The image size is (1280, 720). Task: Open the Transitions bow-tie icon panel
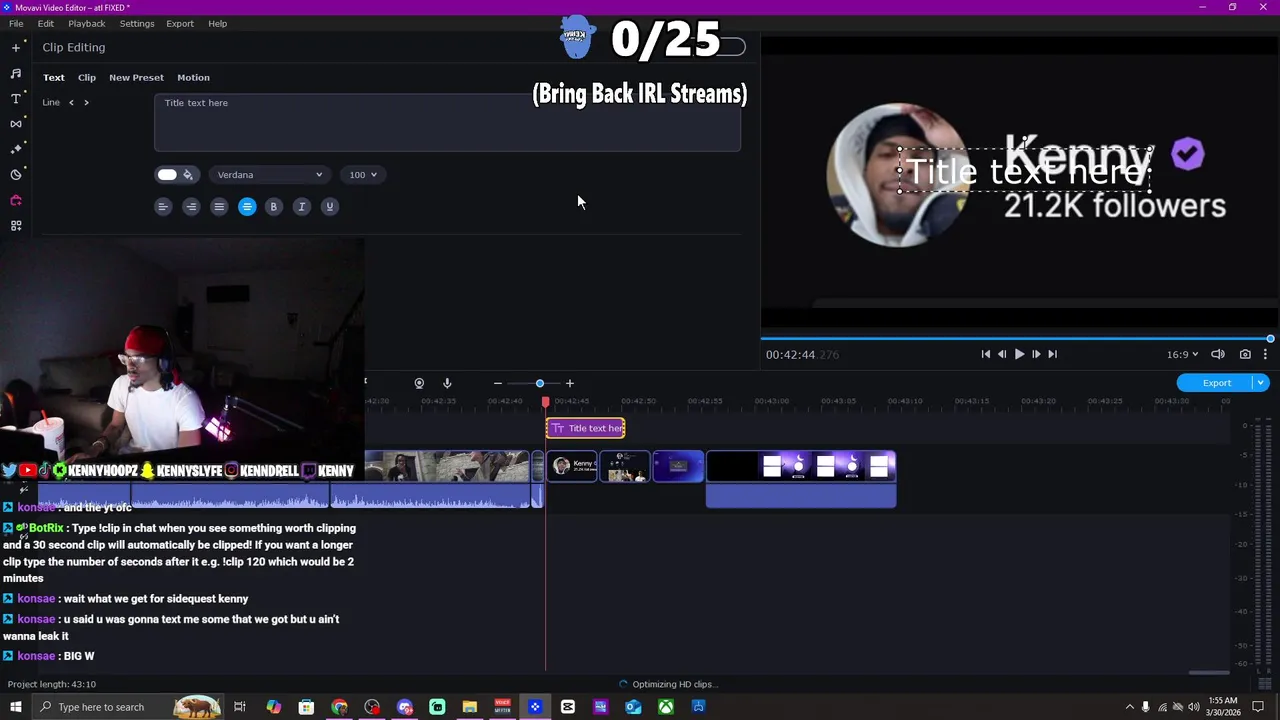point(16,124)
